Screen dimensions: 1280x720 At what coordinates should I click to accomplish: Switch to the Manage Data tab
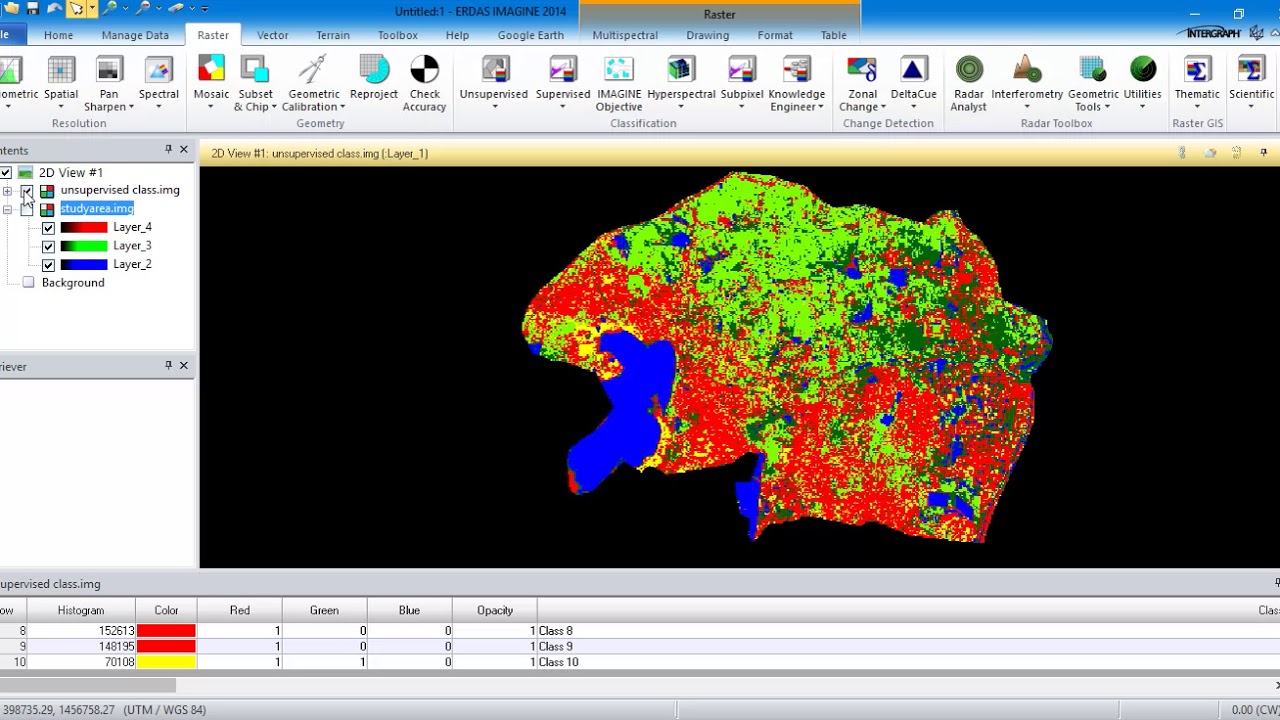point(135,35)
